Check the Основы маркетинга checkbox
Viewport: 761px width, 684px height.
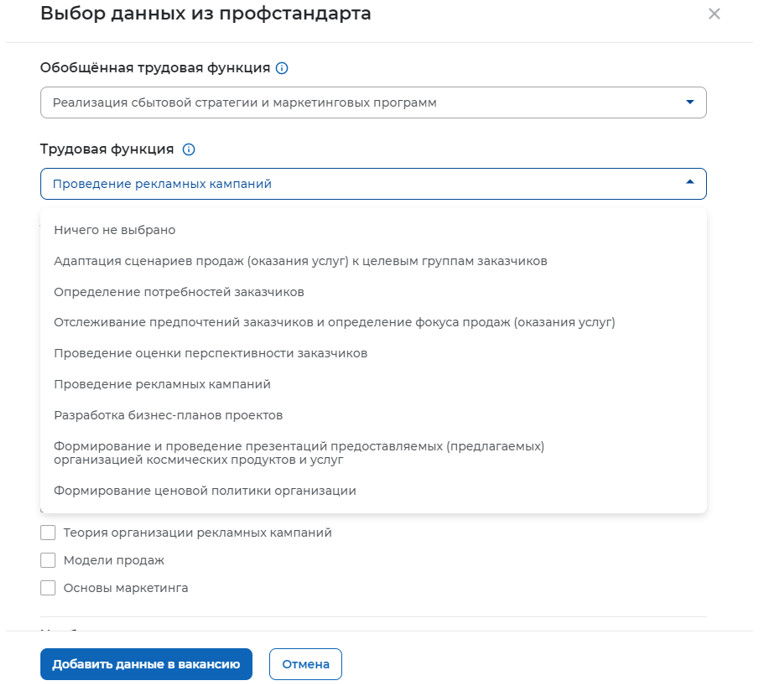point(48,588)
